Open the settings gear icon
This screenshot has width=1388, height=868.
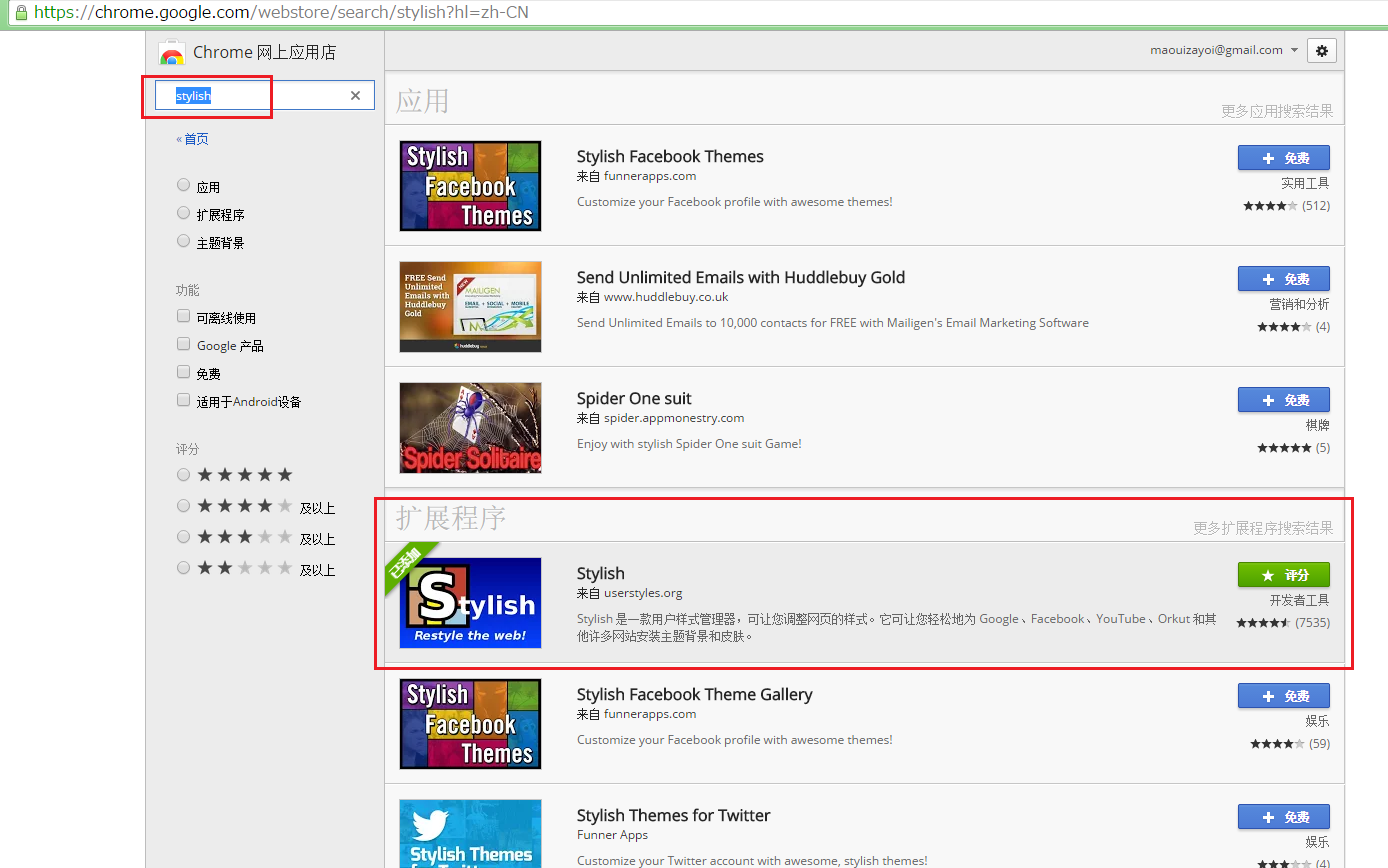pos(1322,51)
